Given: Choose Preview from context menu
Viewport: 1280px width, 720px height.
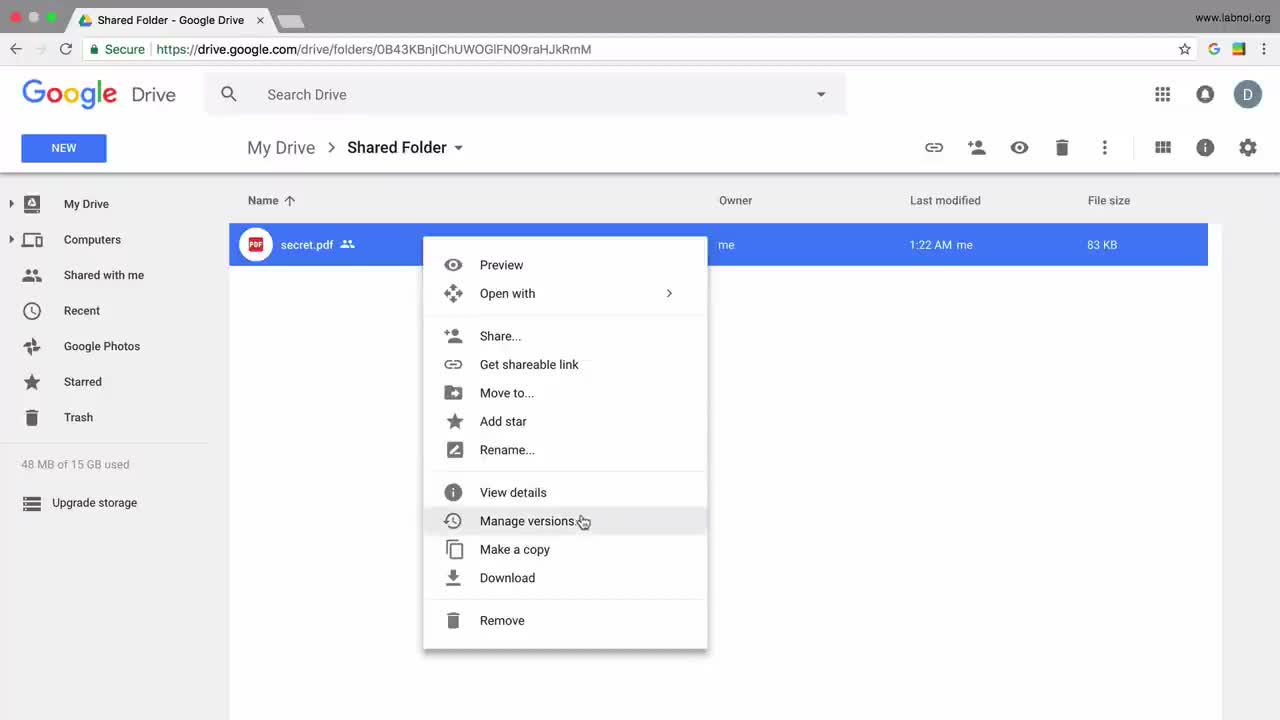Looking at the screenshot, I should click(565, 265).
